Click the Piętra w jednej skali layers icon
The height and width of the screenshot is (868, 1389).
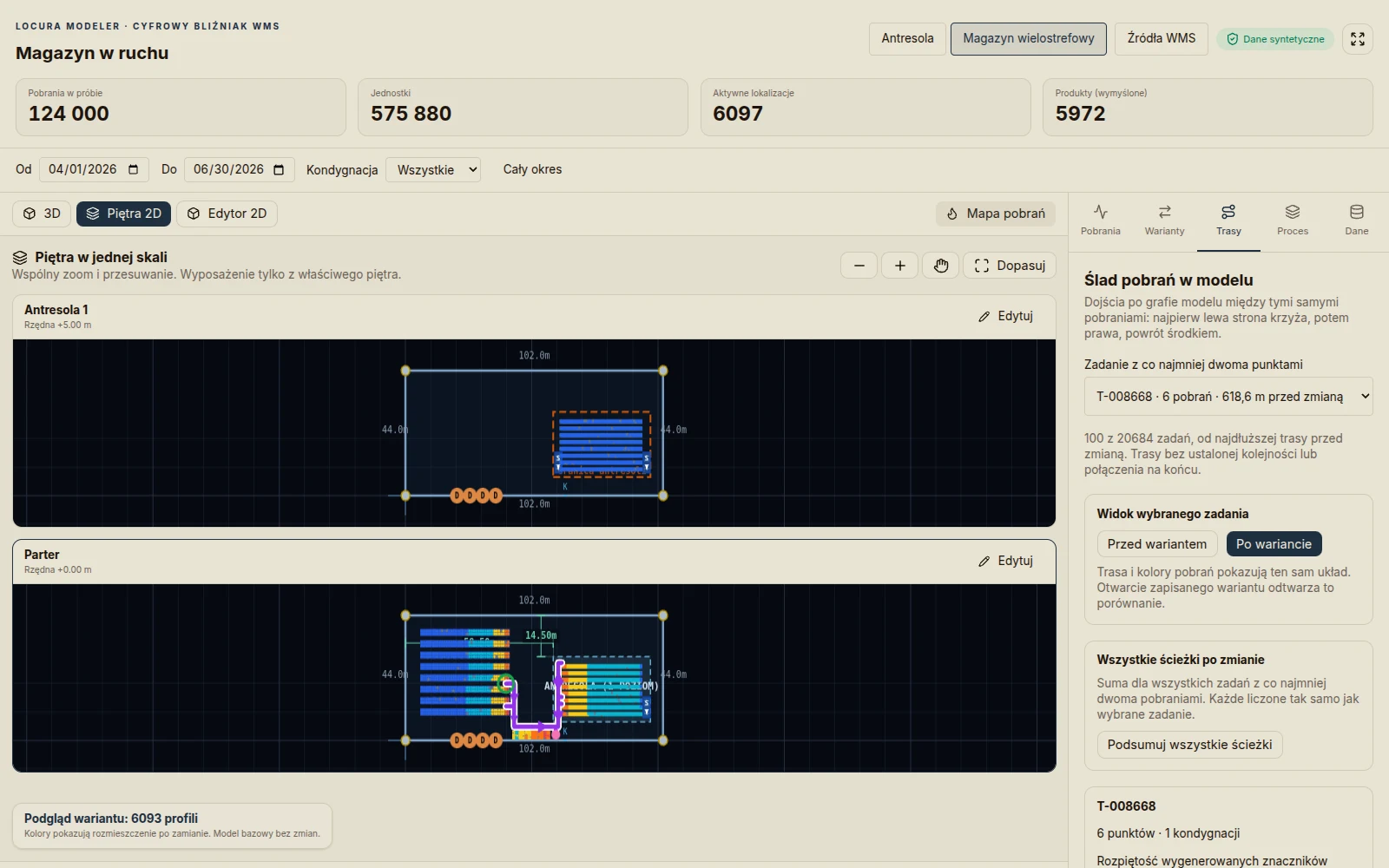pos(20,258)
